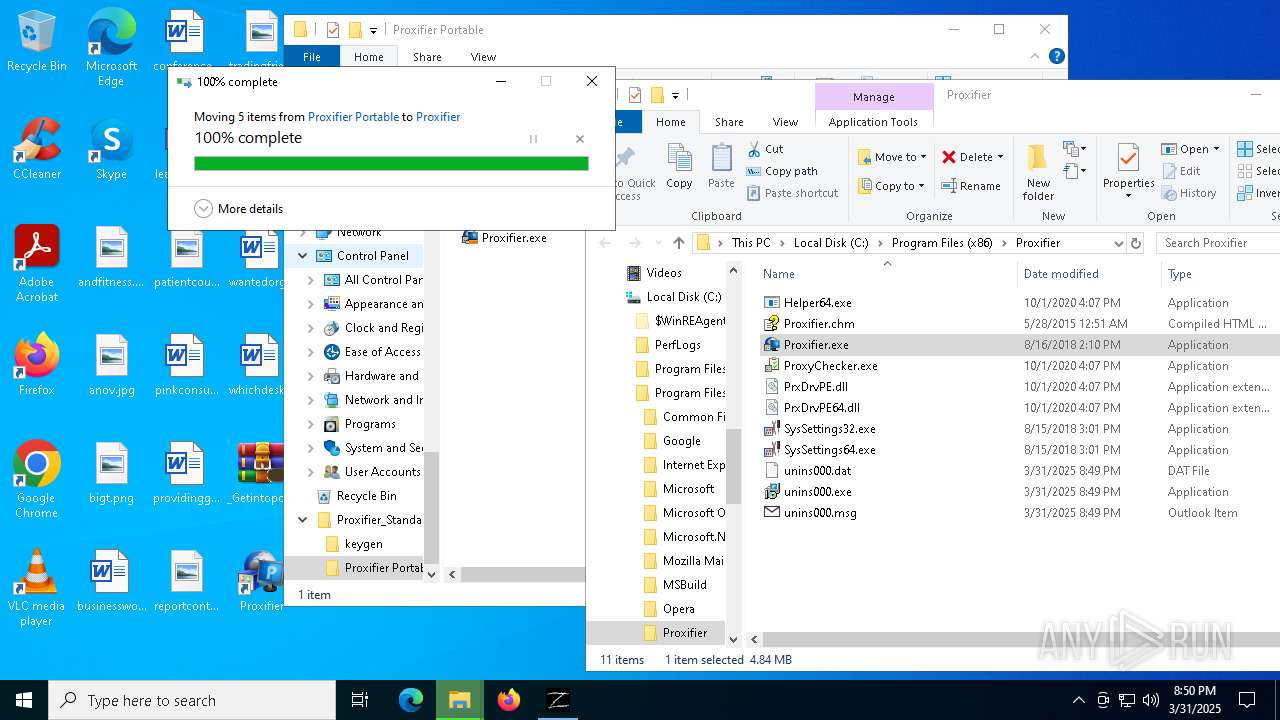1280x720 pixels.
Task: Click New folder in the ribbon
Action: pyautogui.click(x=1038, y=172)
